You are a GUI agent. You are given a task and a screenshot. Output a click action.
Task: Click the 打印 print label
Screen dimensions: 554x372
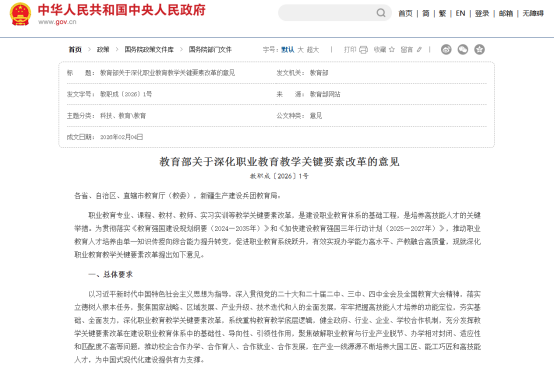click(x=350, y=50)
